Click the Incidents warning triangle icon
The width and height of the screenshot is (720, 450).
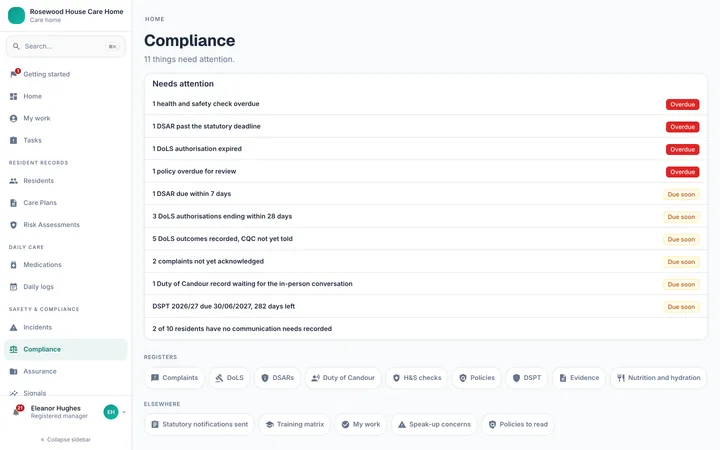click(13, 327)
